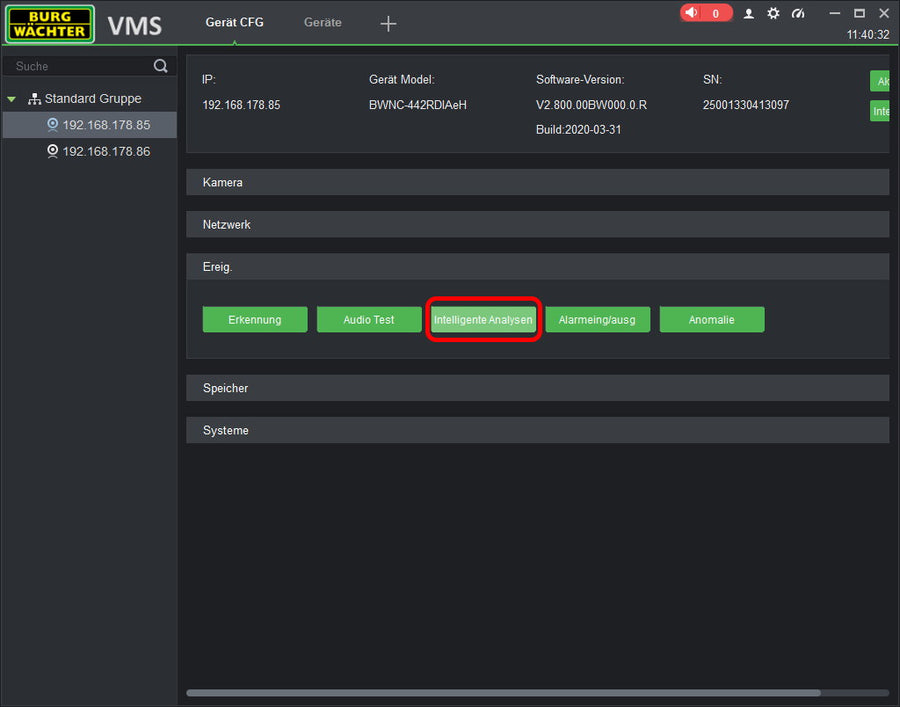Collapse the Standard Gruppe tree arrow
900x707 pixels.
pyautogui.click(x=12, y=99)
